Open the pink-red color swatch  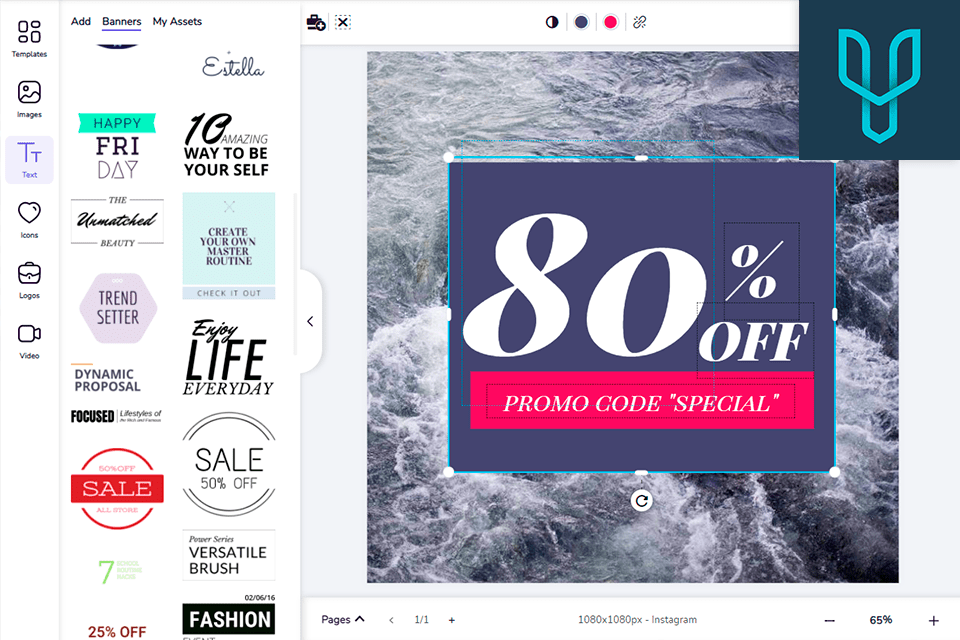[610, 23]
